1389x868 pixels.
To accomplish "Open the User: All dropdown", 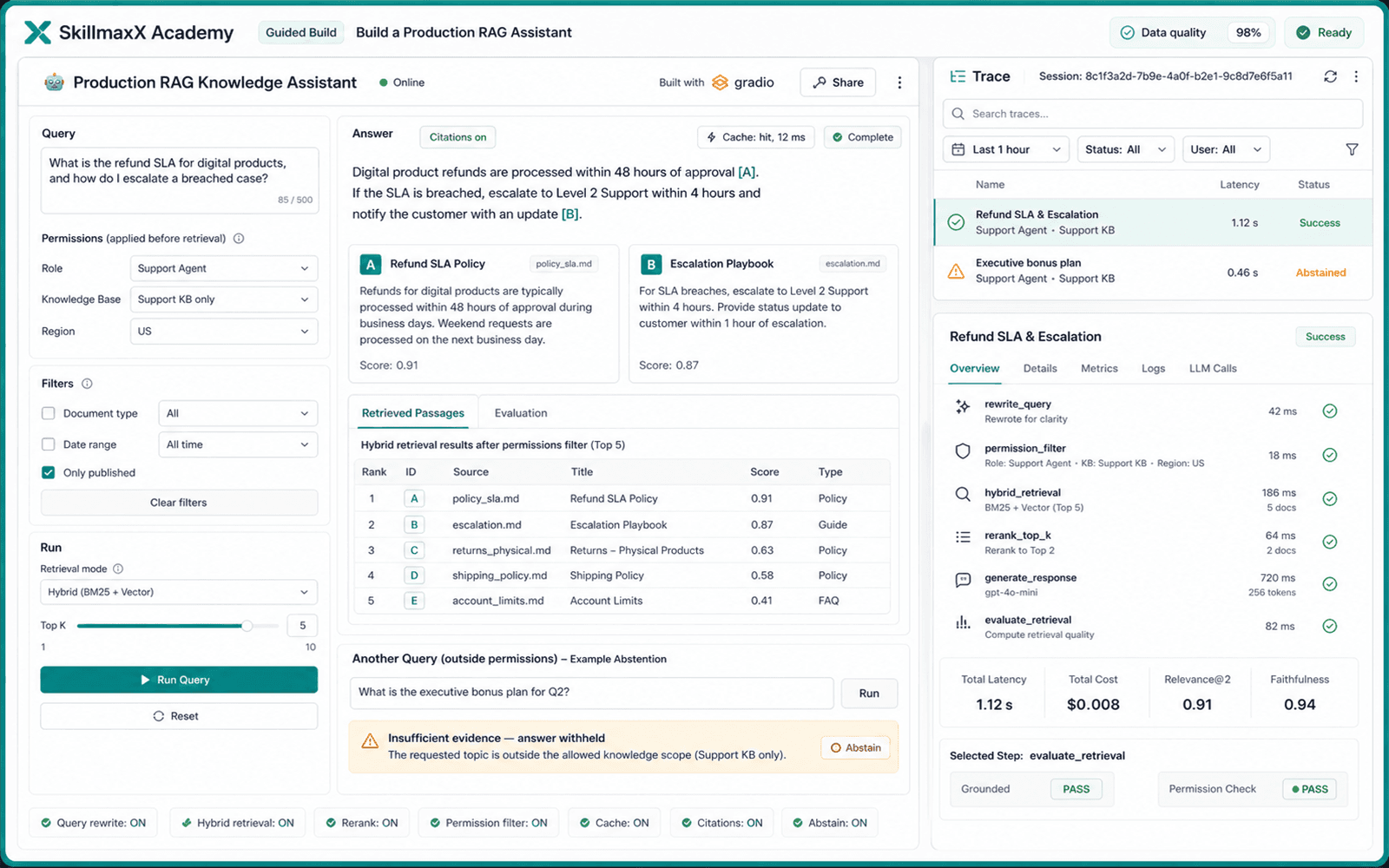I will point(1226,149).
